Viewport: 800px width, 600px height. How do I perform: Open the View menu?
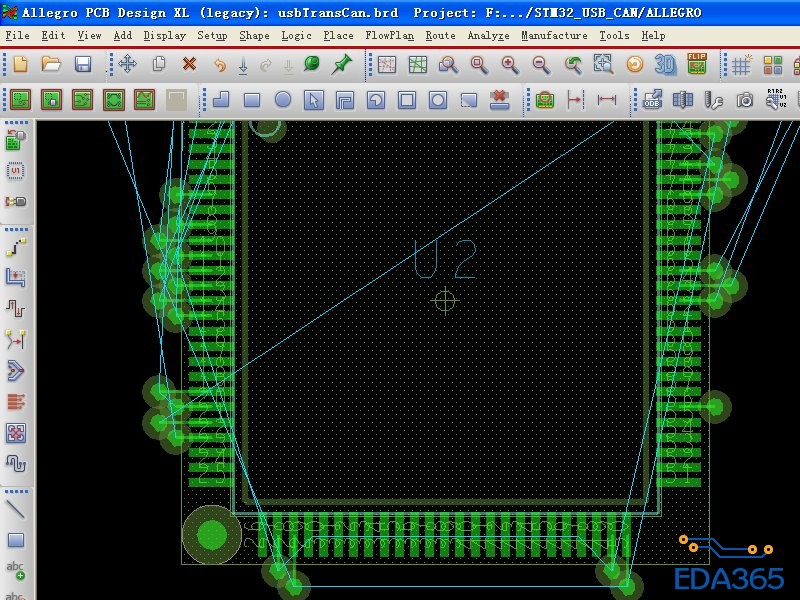(x=89, y=36)
